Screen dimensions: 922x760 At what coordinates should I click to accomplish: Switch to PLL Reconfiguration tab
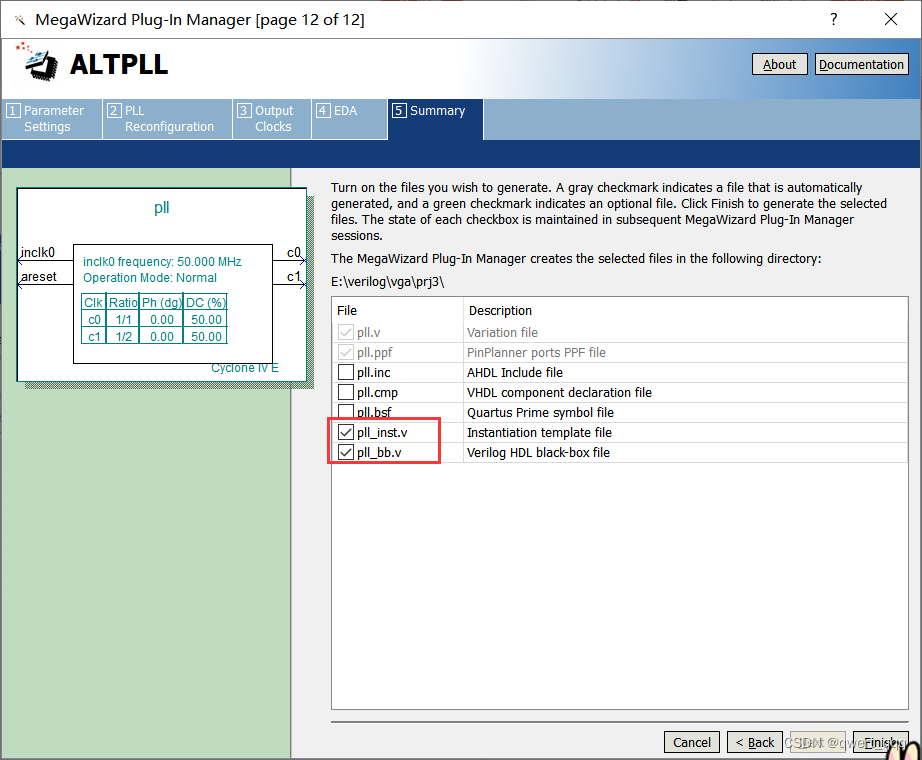(x=168, y=119)
